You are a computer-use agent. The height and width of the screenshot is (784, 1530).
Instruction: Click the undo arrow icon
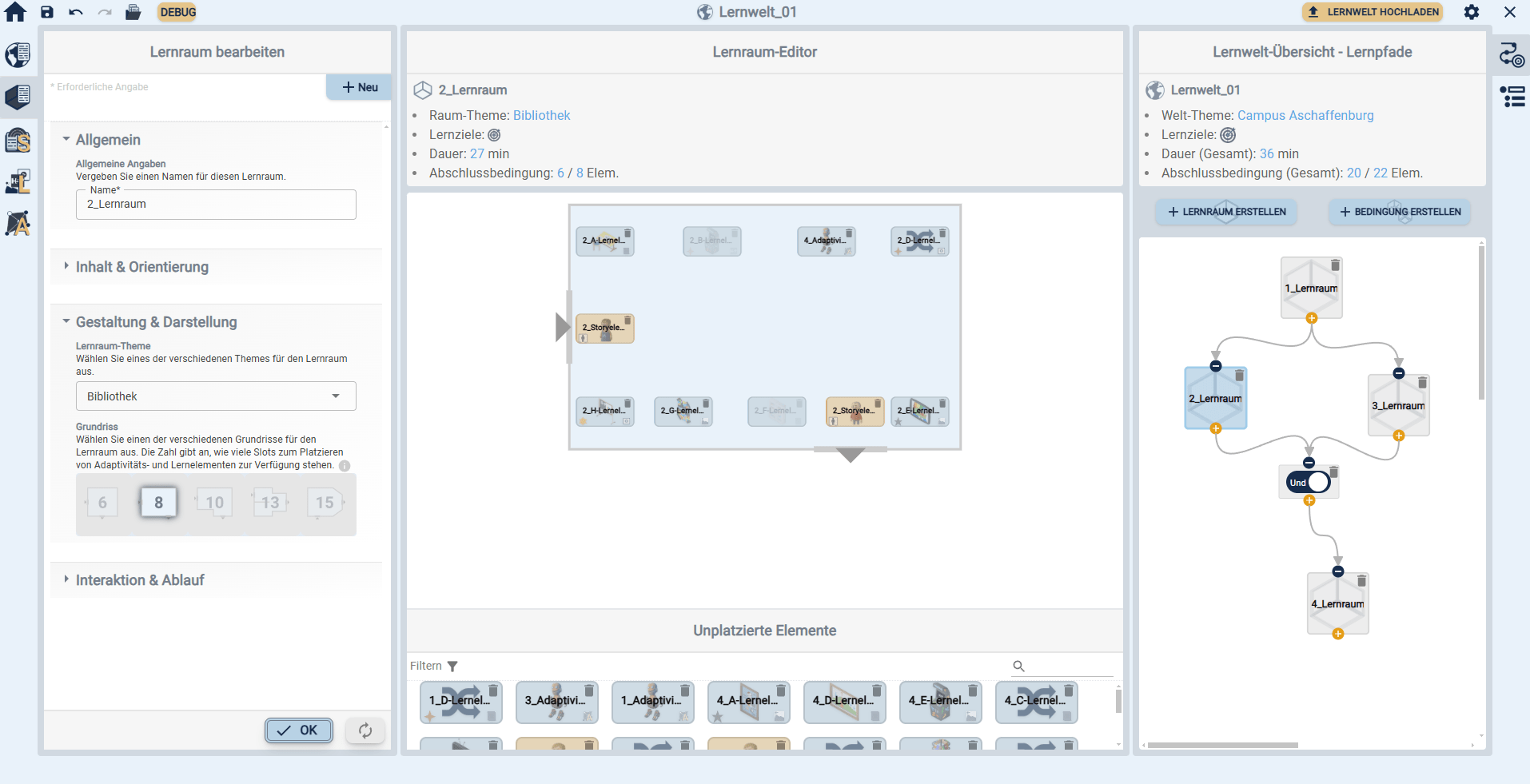click(x=76, y=12)
